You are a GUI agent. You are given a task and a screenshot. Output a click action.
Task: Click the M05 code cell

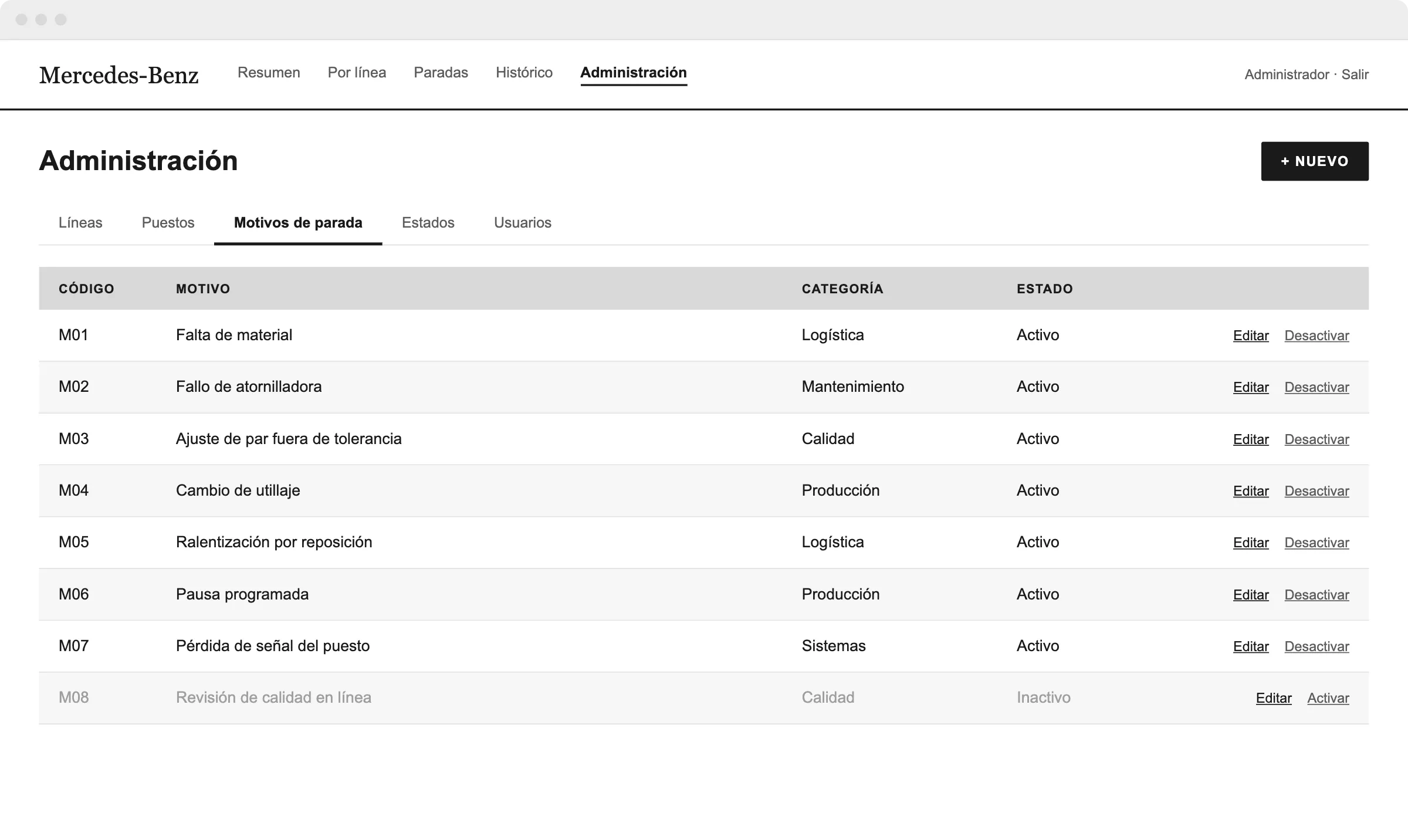click(x=74, y=542)
